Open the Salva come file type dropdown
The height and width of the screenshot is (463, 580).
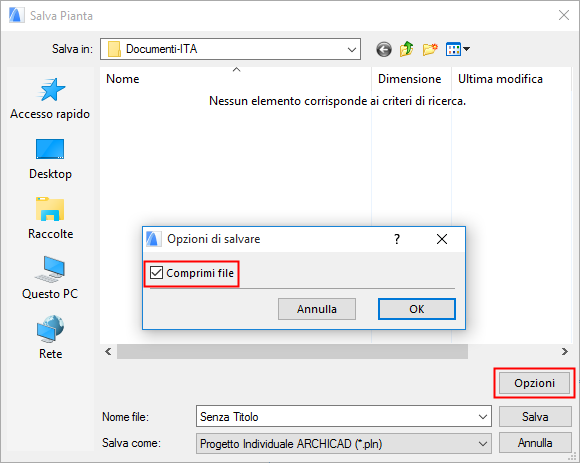tap(344, 443)
